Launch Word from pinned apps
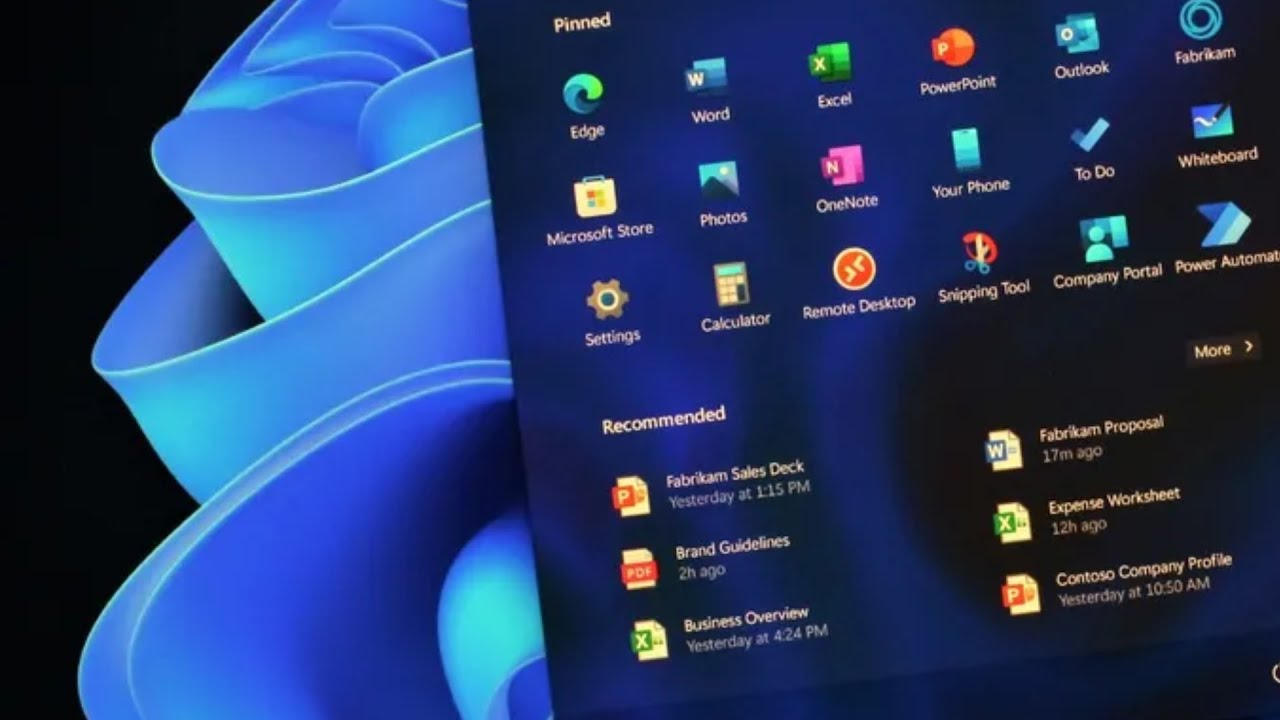 pyautogui.click(x=707, y=78)
